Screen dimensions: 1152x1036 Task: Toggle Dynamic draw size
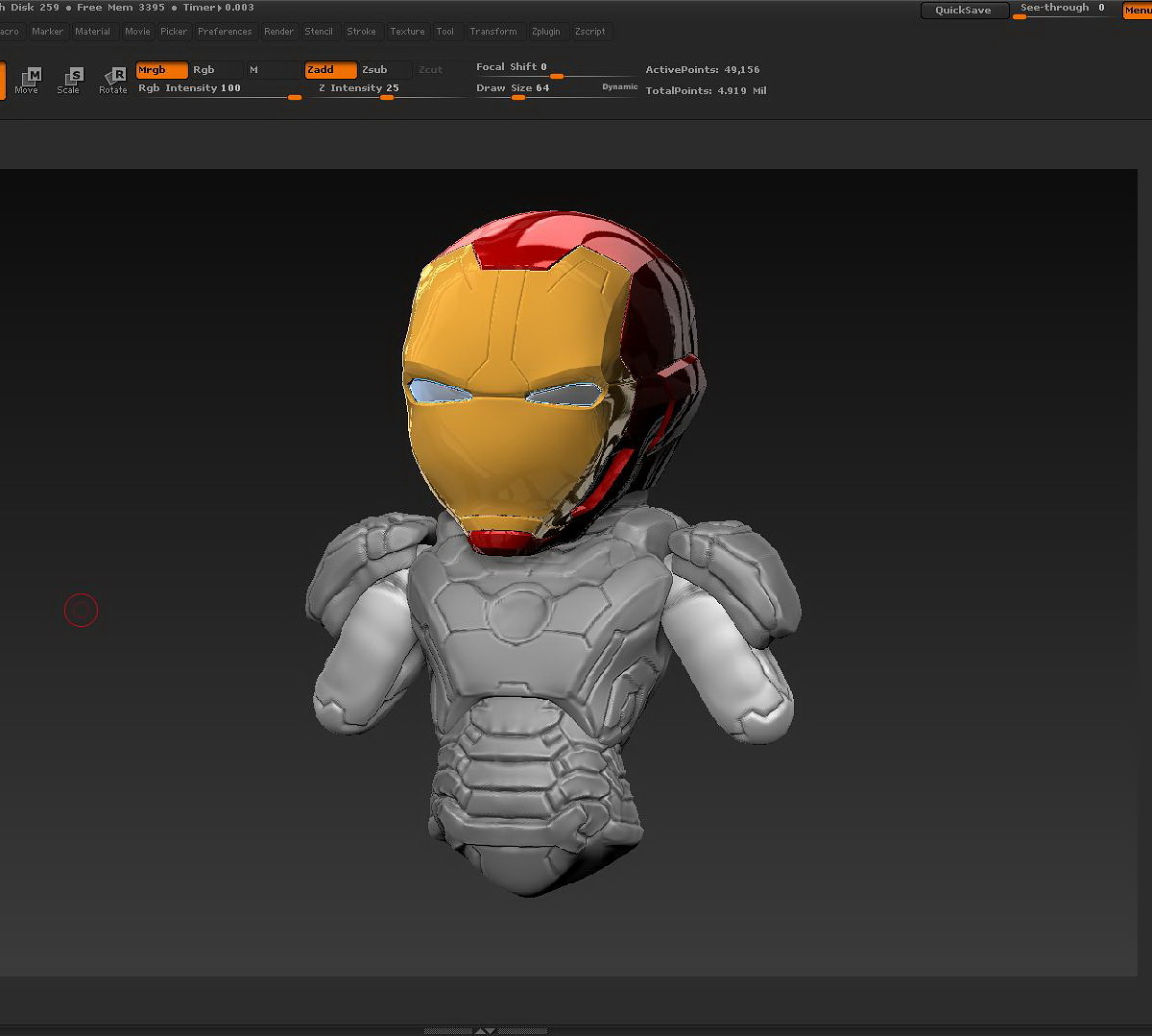pyautogui.click(x=619, y=87)
